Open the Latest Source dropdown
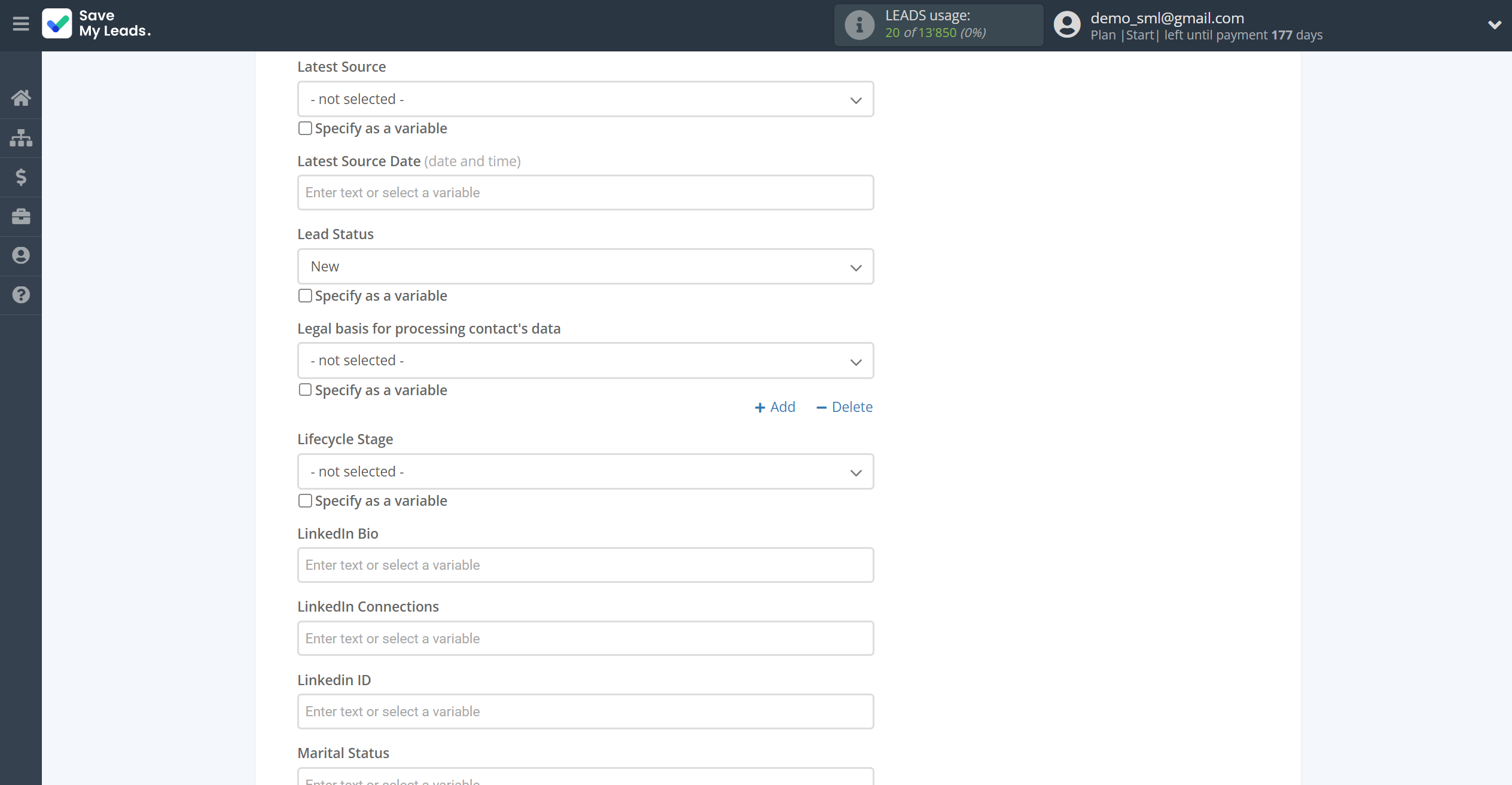 coord(586,99)
